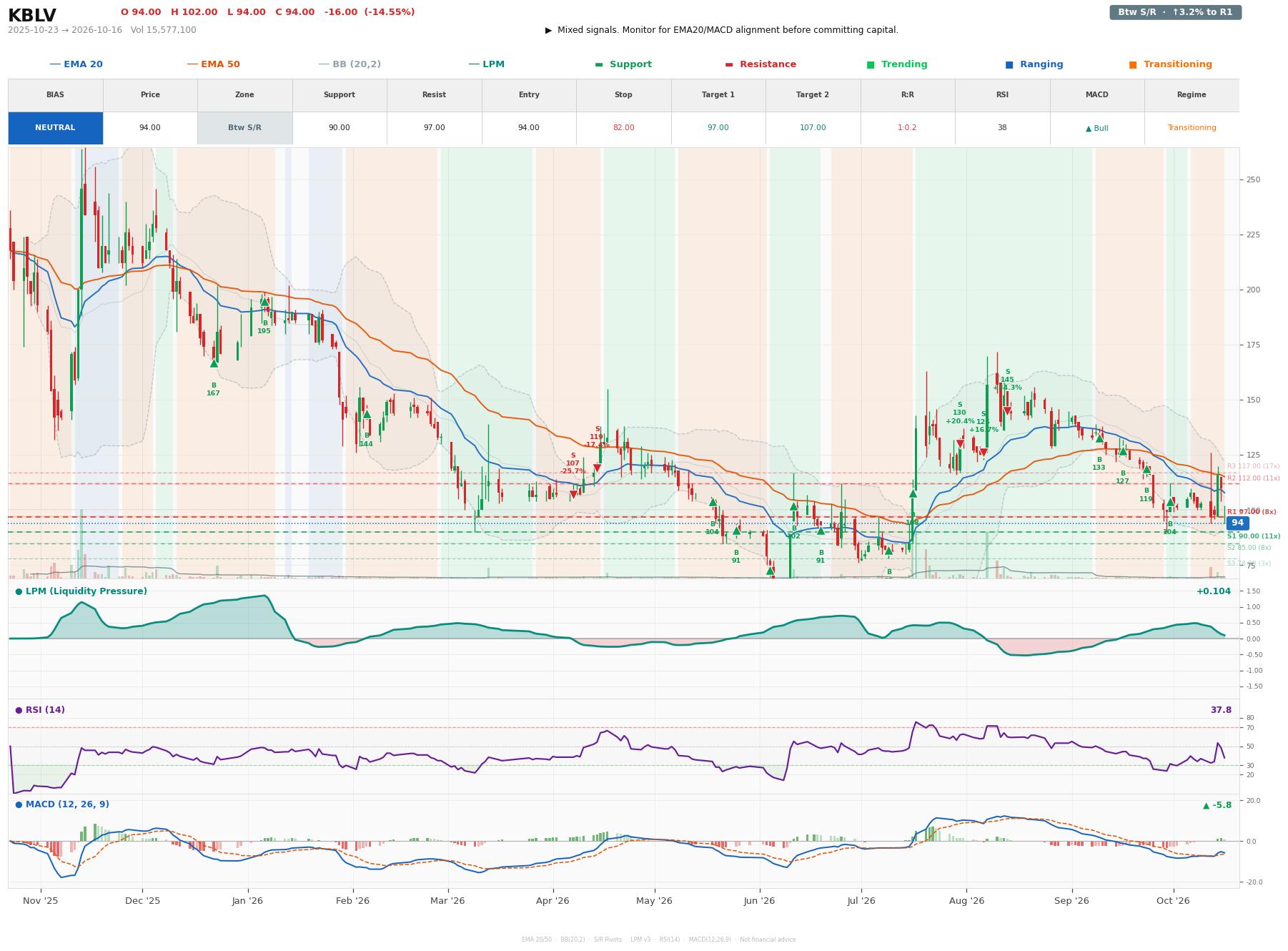Click the Aug '26 axis label
Screen dimensions: 1288x951
click(x=966, y=901)
